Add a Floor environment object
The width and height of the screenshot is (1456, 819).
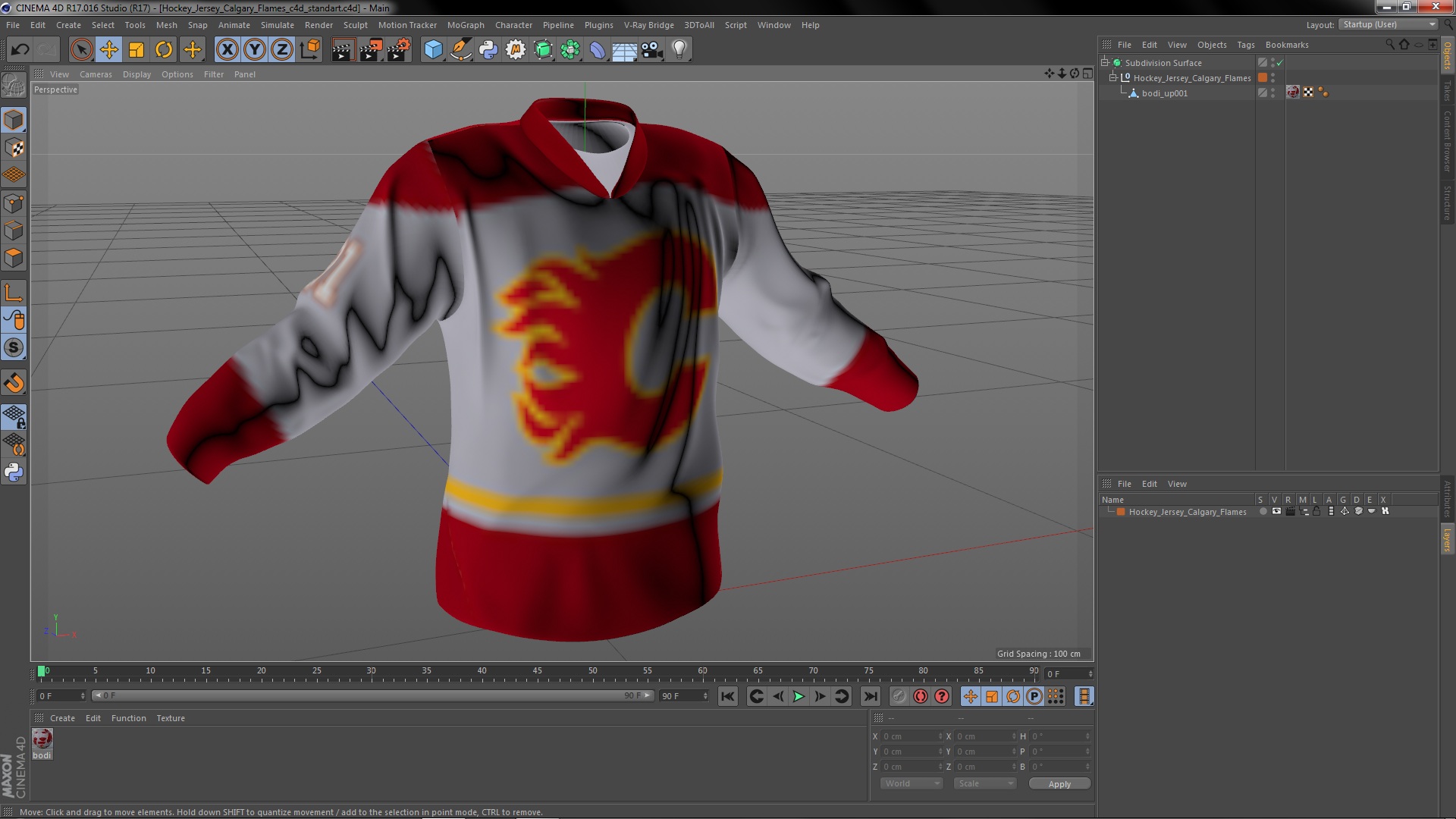tap(624, 50)
